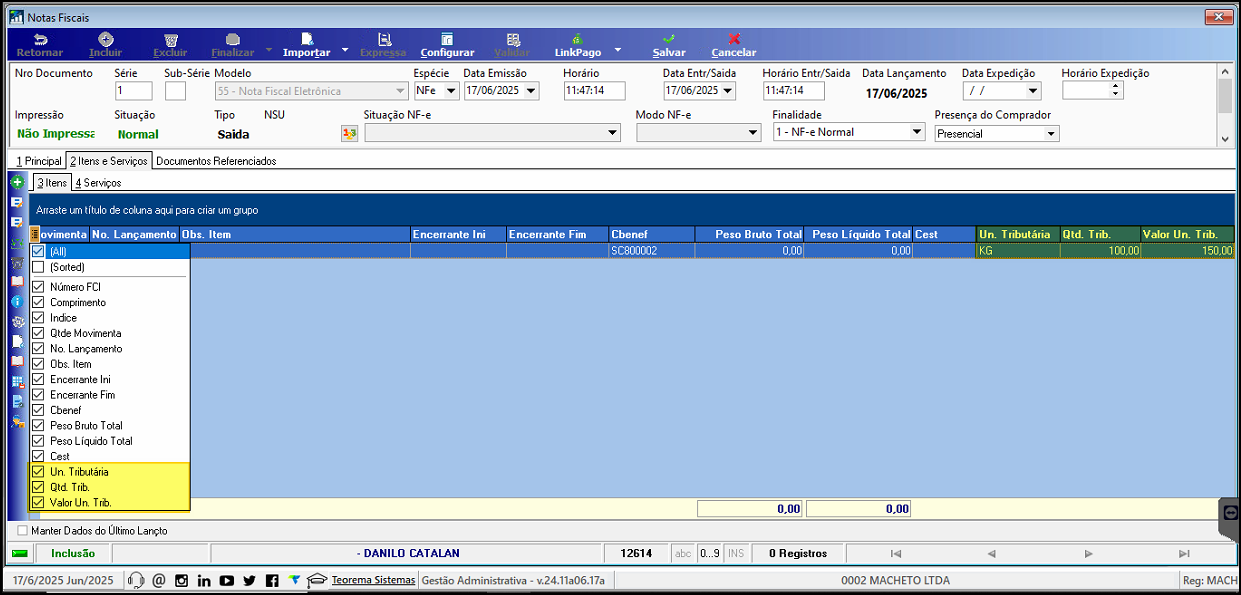Uncheck the Un. Tributária column checkbox

click(38, 471)
